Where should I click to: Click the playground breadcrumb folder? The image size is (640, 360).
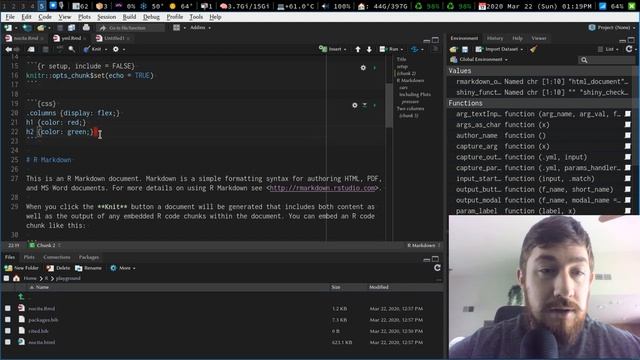coord(68,278)
